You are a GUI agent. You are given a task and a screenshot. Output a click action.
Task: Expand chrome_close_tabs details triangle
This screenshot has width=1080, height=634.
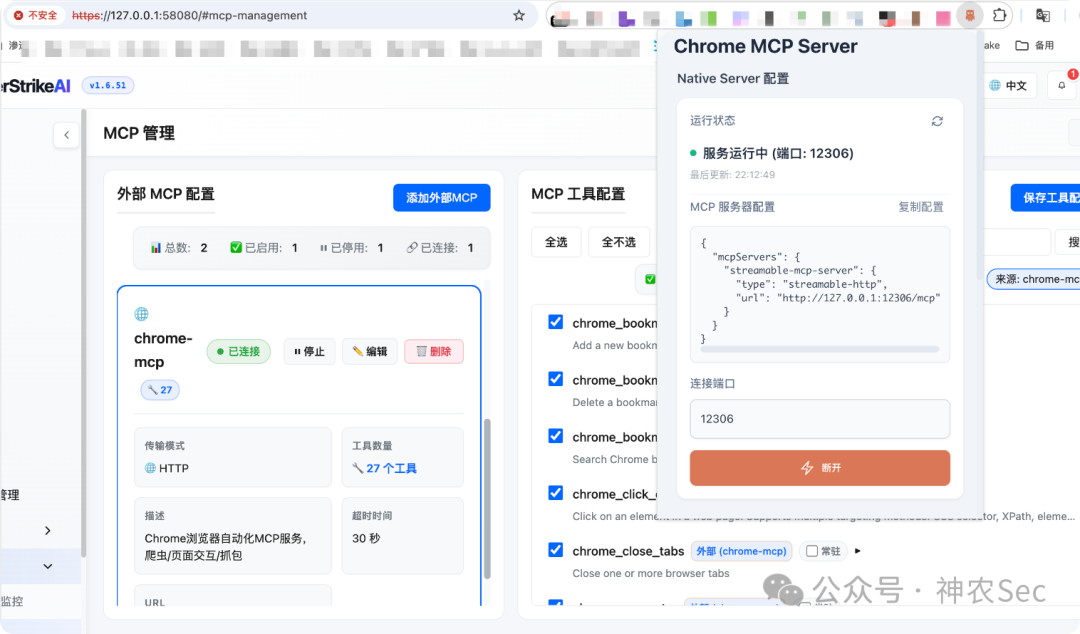[x=858, y=551]
